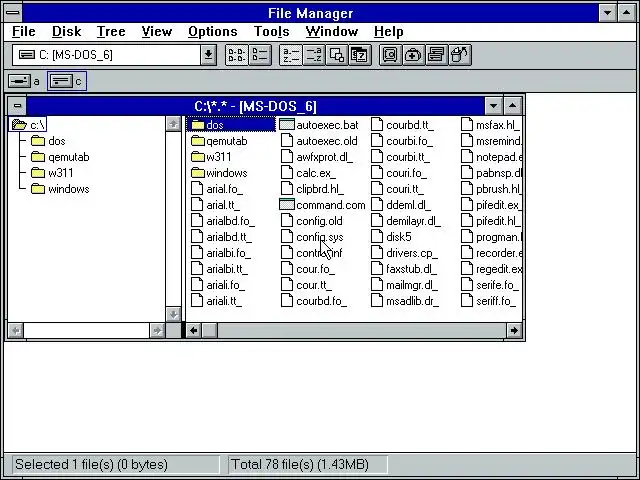The image size is (640, 480).
Task: Launch Anti-Virus using the medical bag icon
Action: pos(413,55)
